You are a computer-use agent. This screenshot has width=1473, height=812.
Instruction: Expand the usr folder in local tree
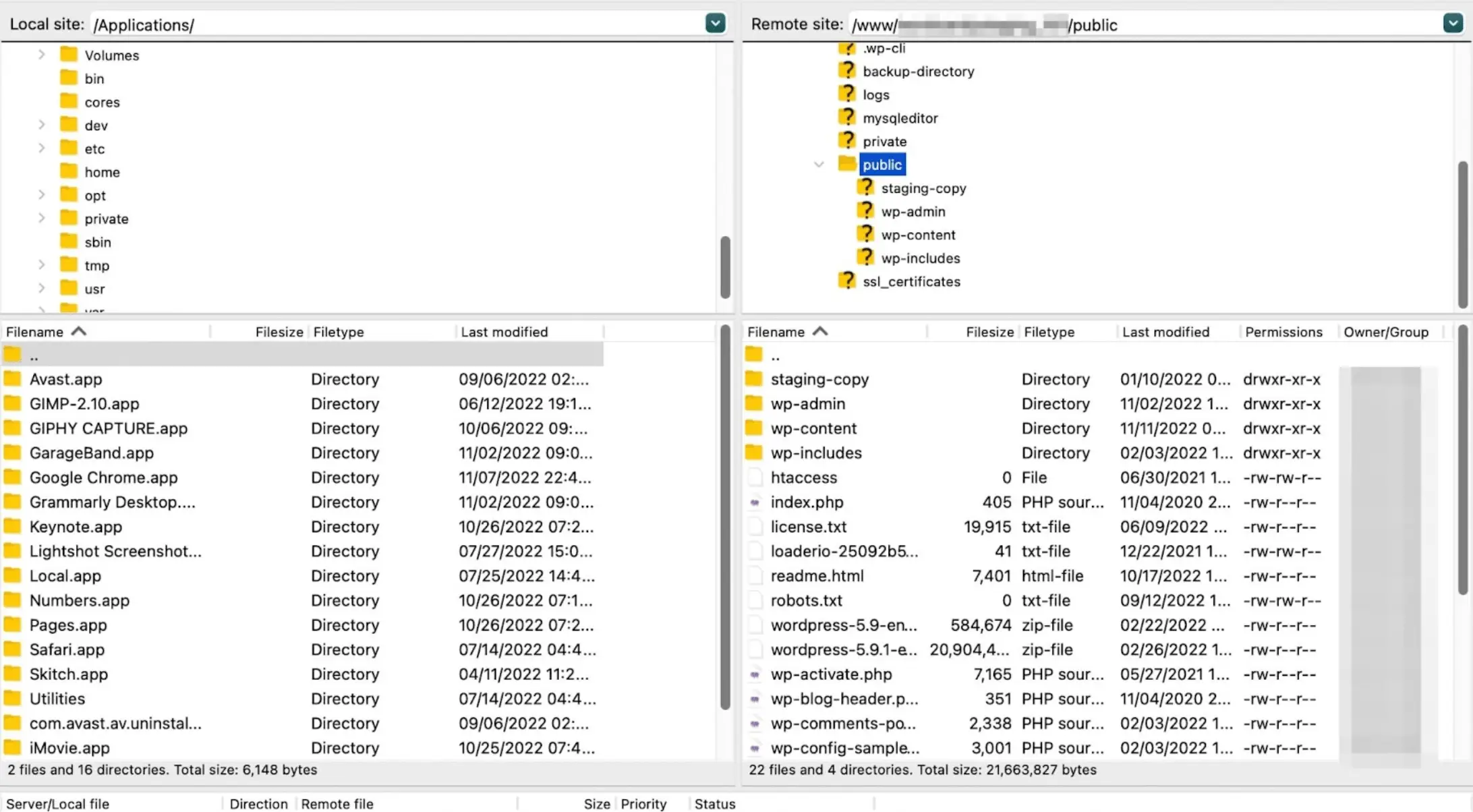[42, 289]
